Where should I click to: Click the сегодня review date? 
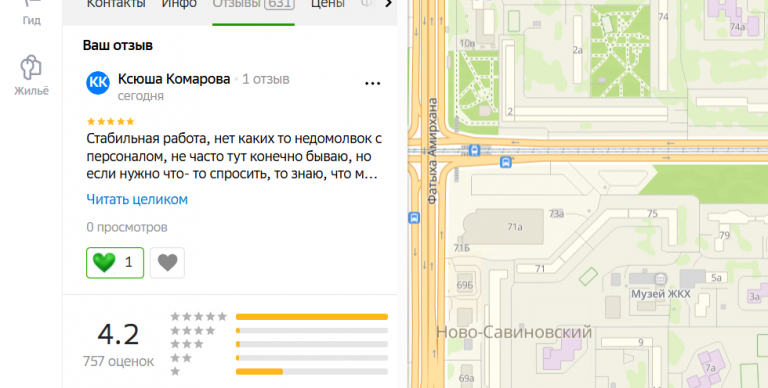click(x=141, y=96)
